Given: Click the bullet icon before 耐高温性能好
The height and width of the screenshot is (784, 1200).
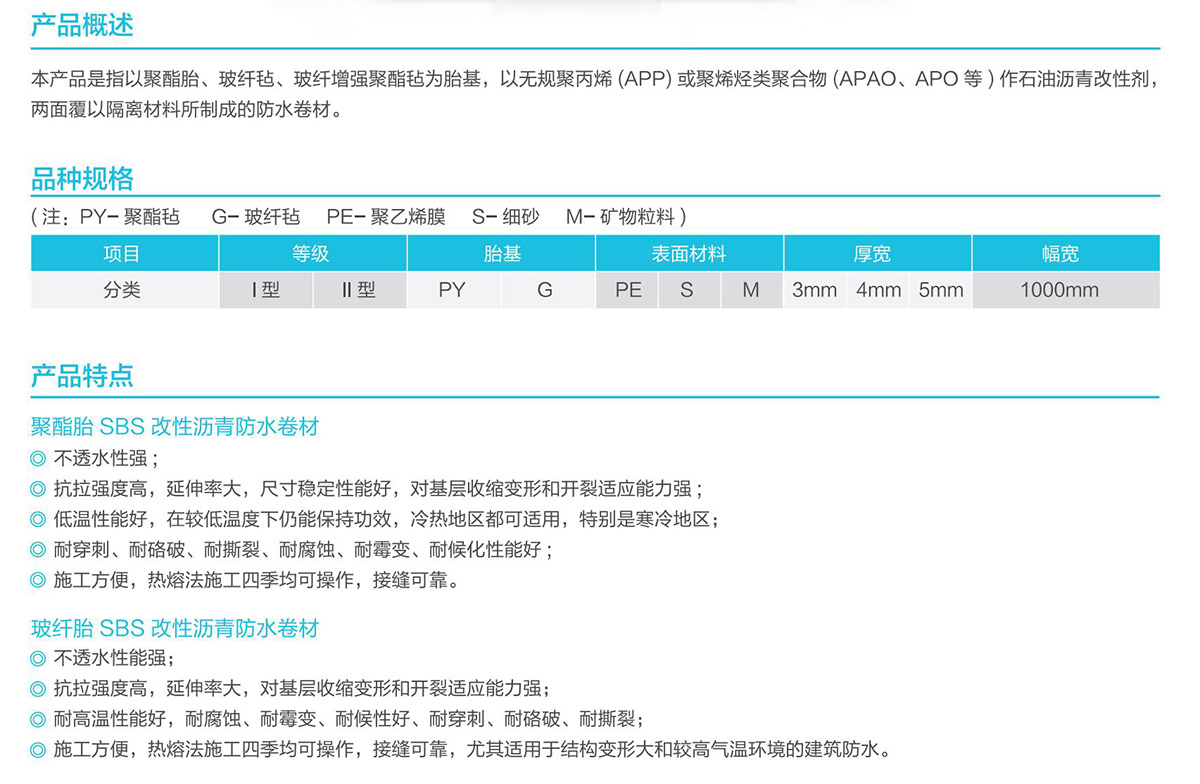Looking at the screenshot, I should click(x=38, y=719).
